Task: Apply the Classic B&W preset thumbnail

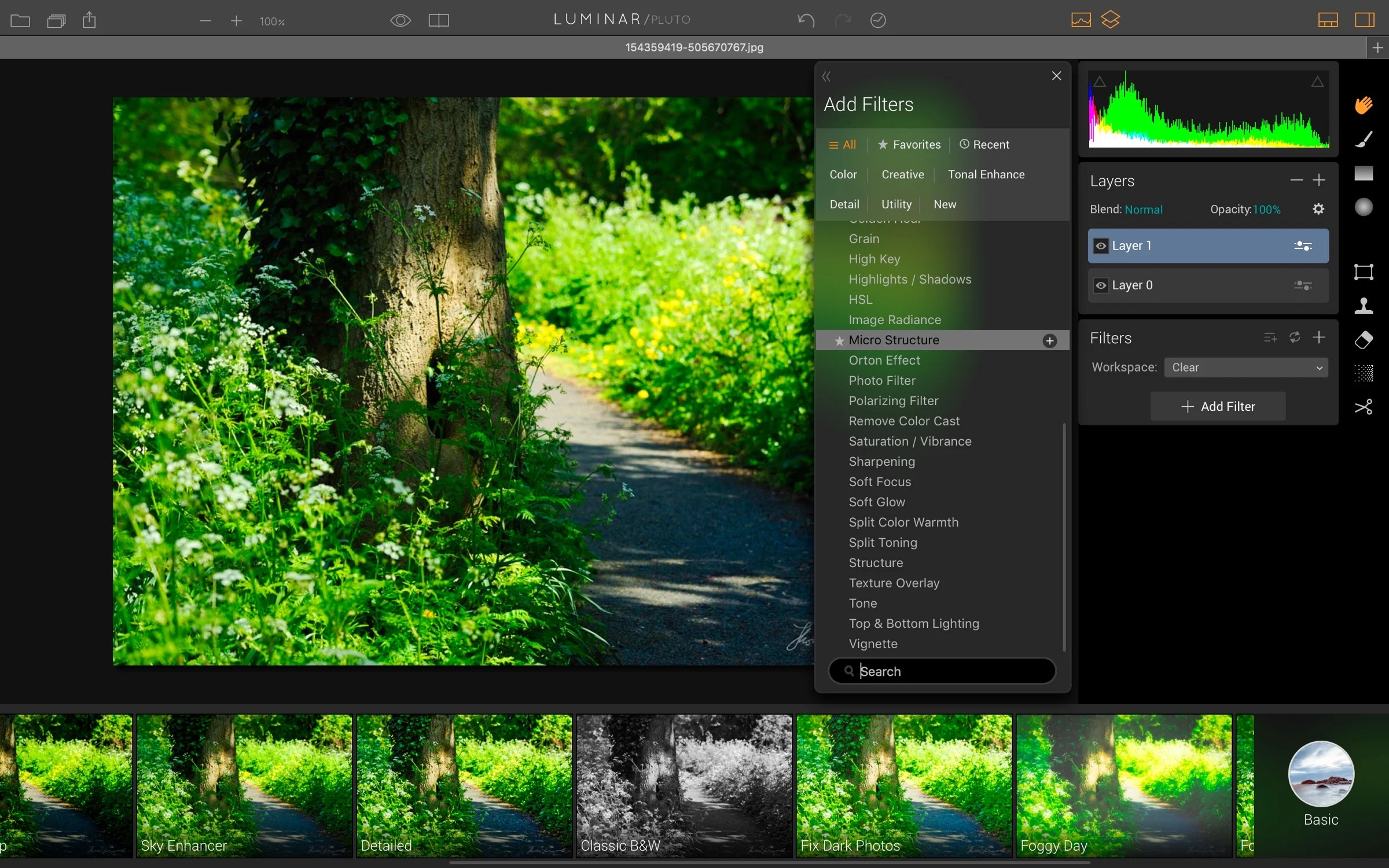Action: click(x=684, y=785)
